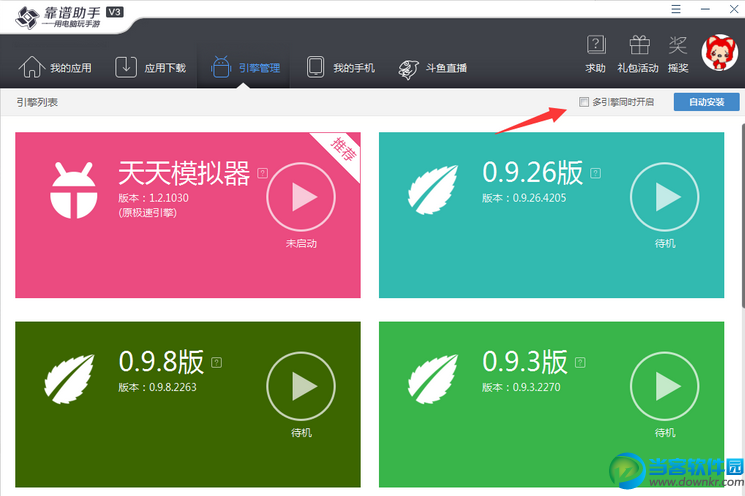Click the 0.9.3版 leaf icon

coord(432,379)
